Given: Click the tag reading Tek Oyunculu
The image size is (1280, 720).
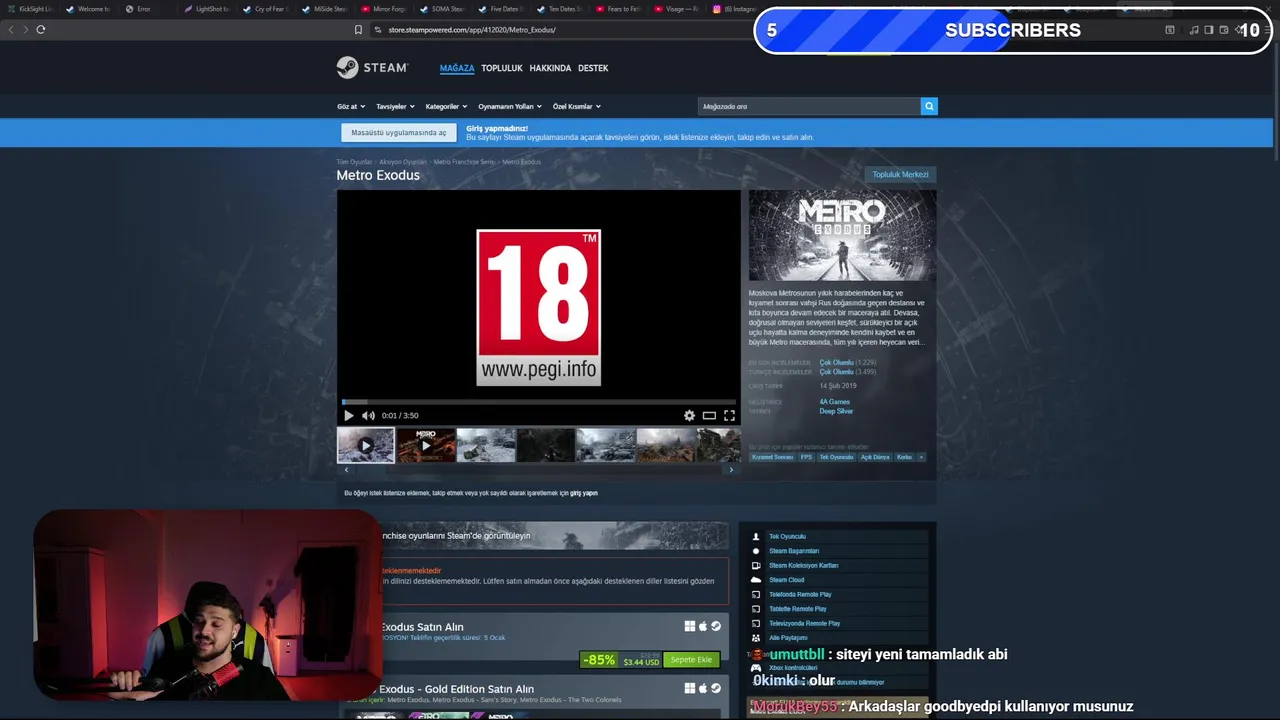Looking at the screenshot, I should pyautogui.click(x=836, y=457).
